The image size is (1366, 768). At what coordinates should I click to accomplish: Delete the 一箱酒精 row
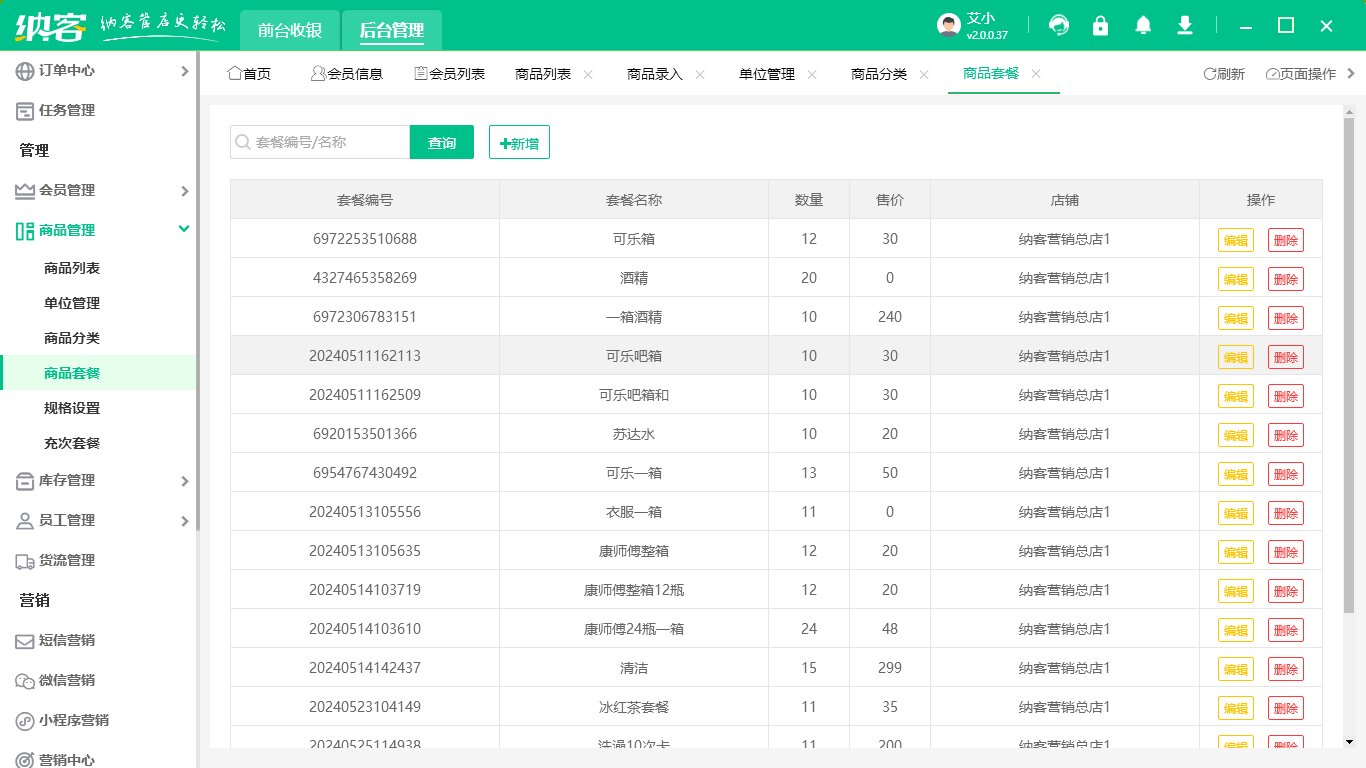tap(1286, 318)
